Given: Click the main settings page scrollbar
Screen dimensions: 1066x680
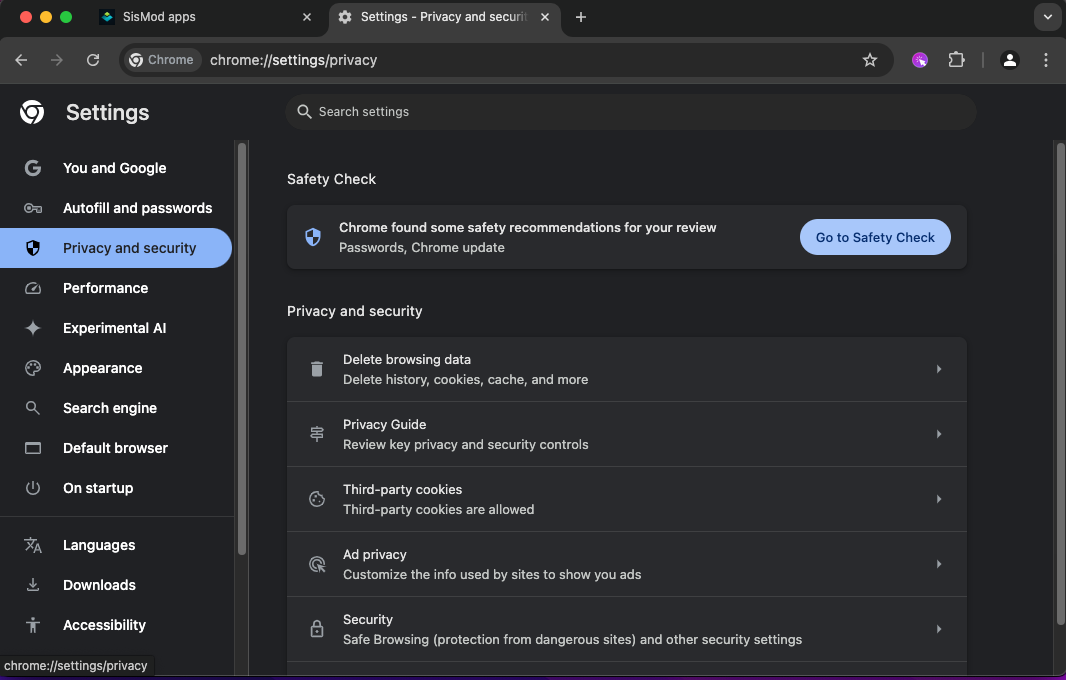Looking at the screenshot, I should (x=1061, y=384).
